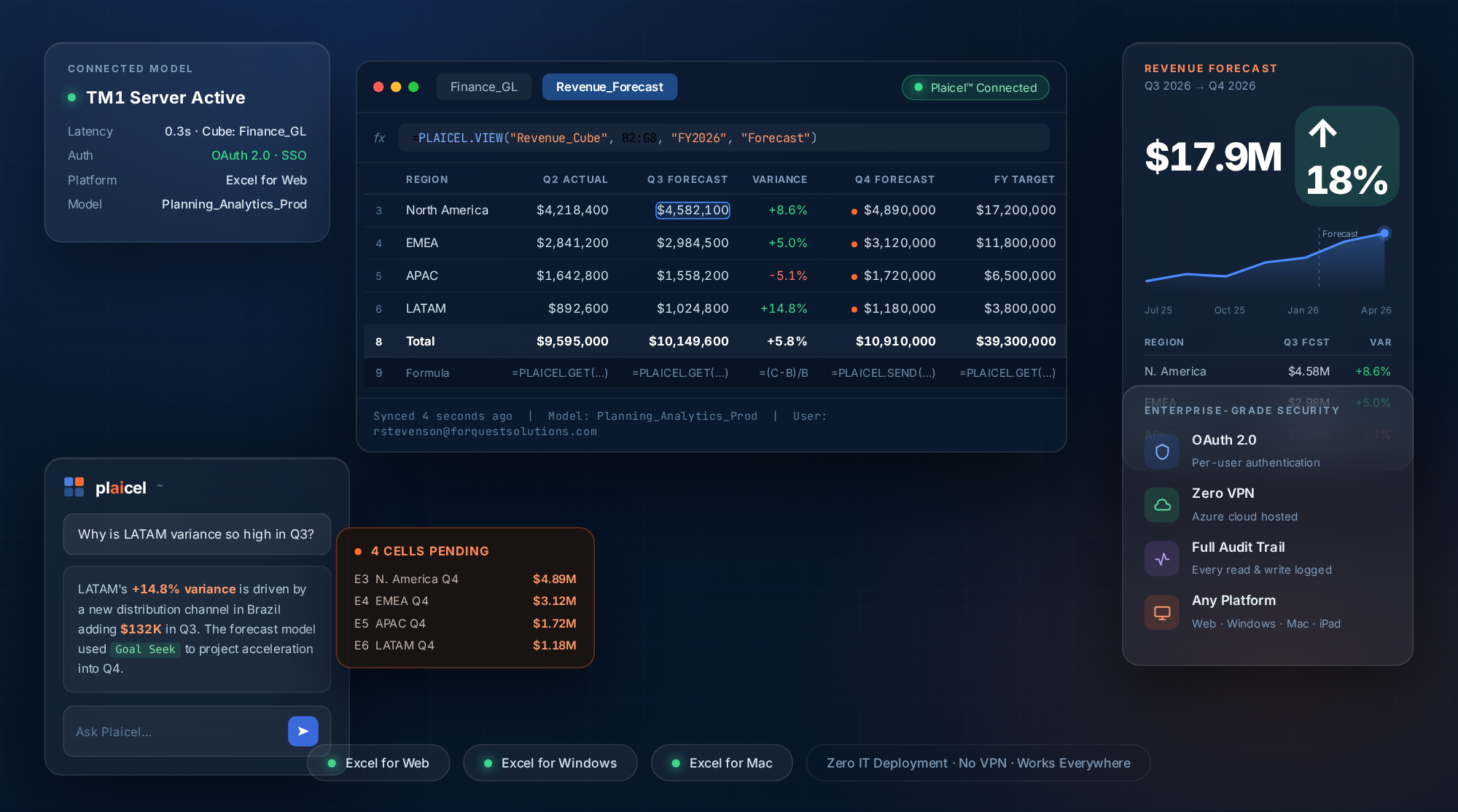The height and width of the screenshot is (812, 1458).
Task: Click the OAuth 2.0 · SSO auth value
Action: (259, 155)
